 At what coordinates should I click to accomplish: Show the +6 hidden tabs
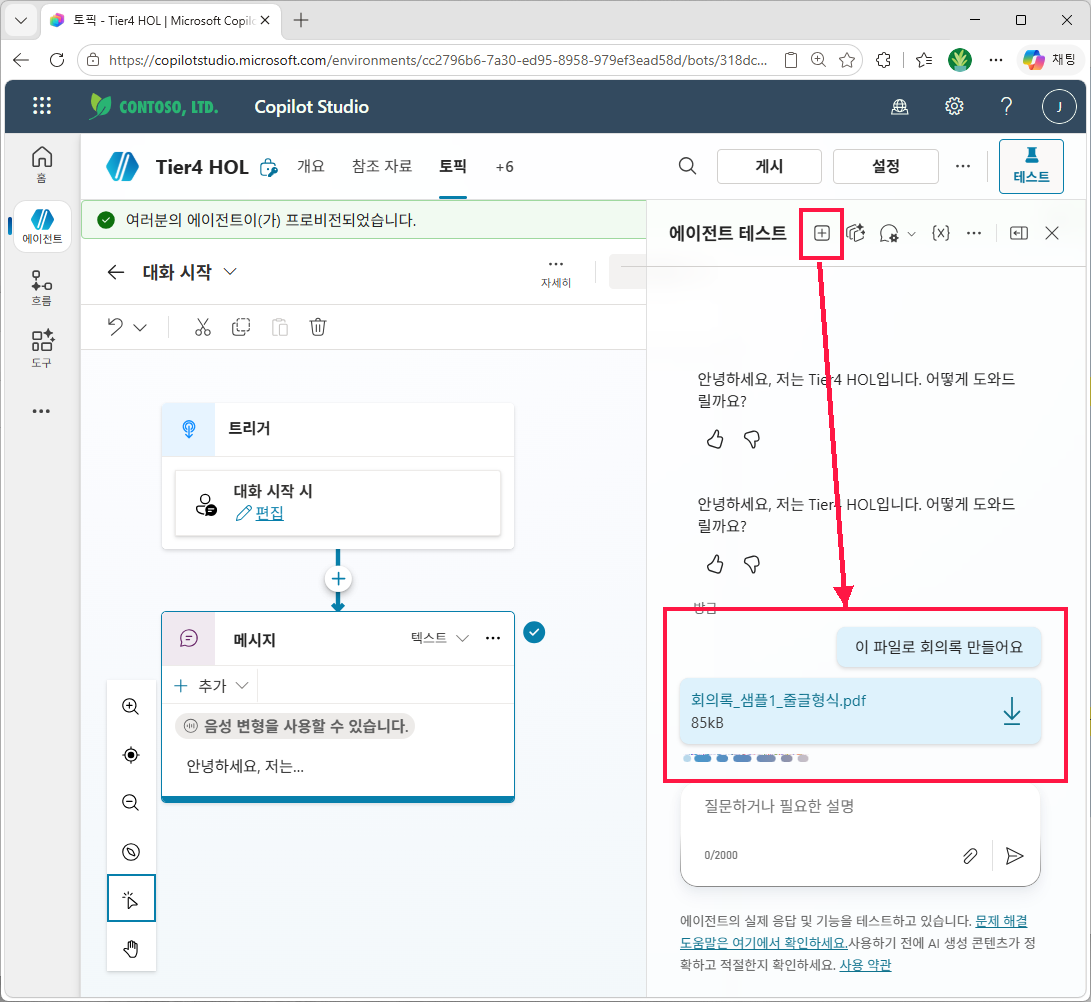pos(504,167)
